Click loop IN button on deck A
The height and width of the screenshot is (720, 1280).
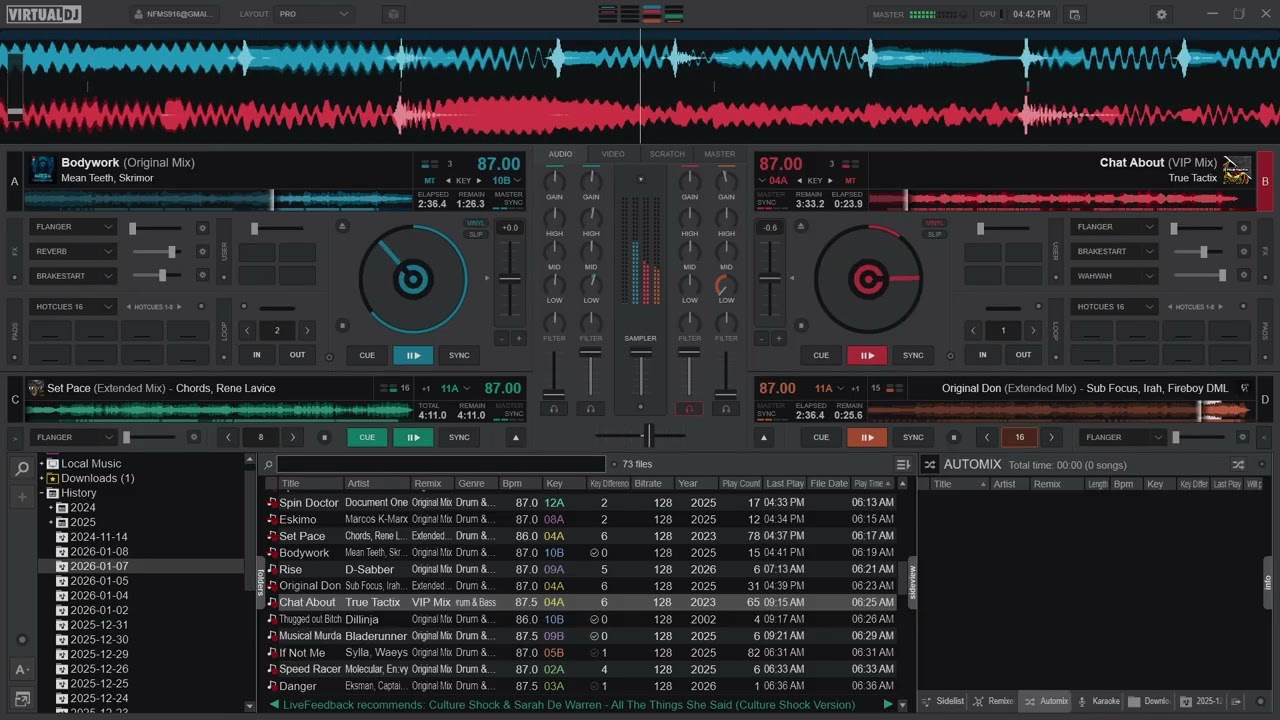pyautogui.click(x=257, y=355)
